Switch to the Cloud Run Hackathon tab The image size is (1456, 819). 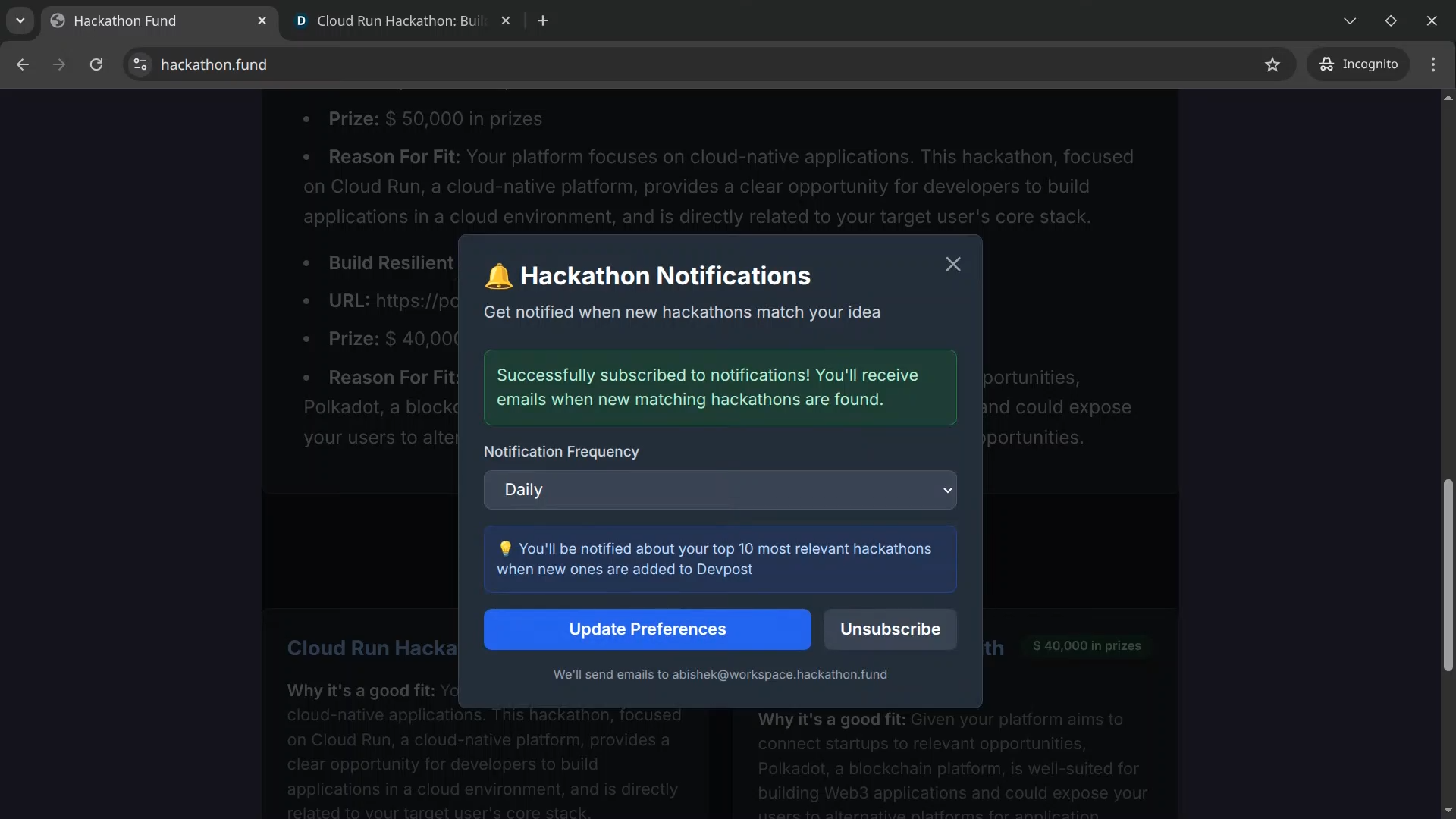394,20
